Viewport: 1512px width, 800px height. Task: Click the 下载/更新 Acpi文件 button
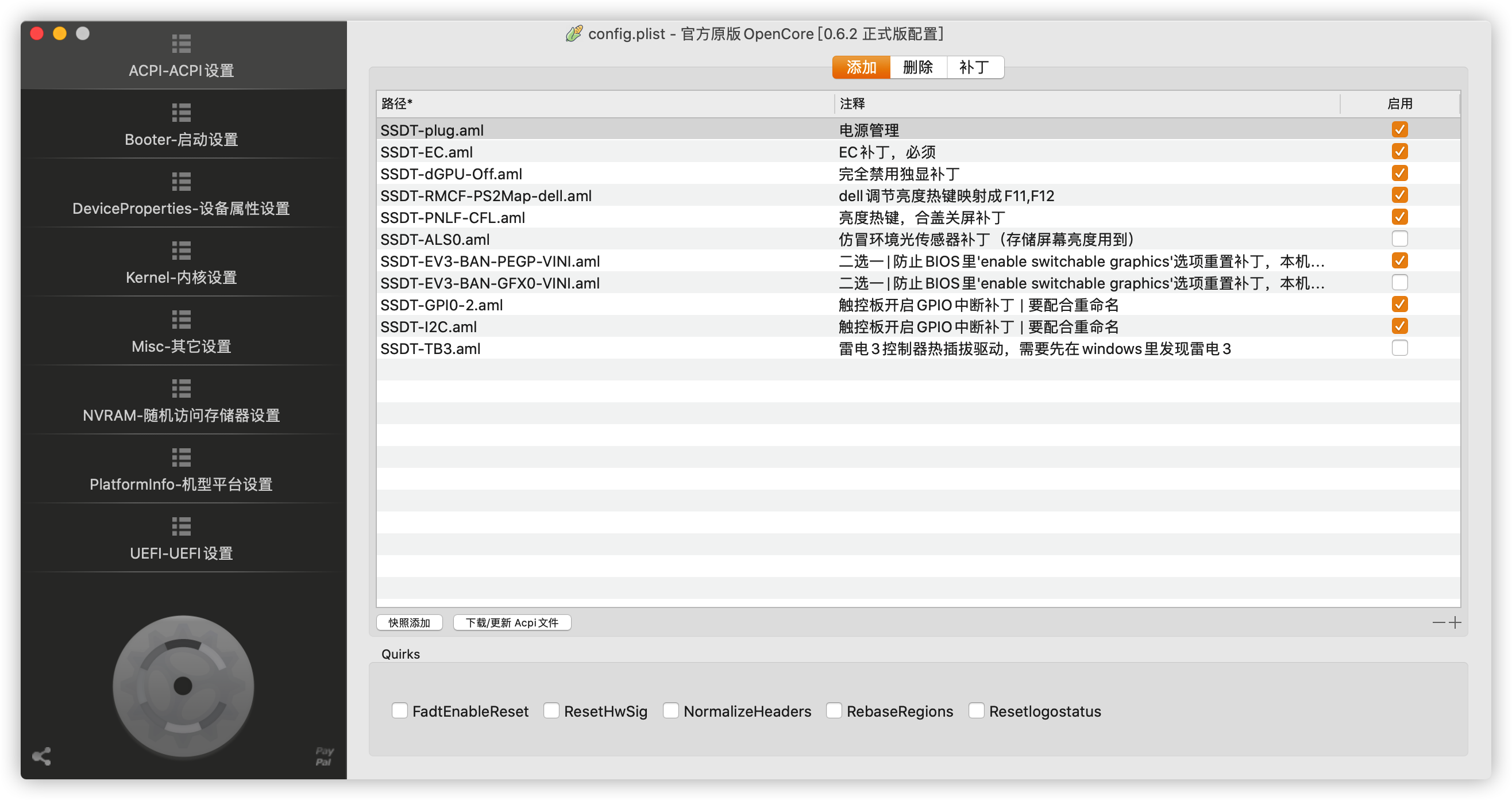click(512, 622)
